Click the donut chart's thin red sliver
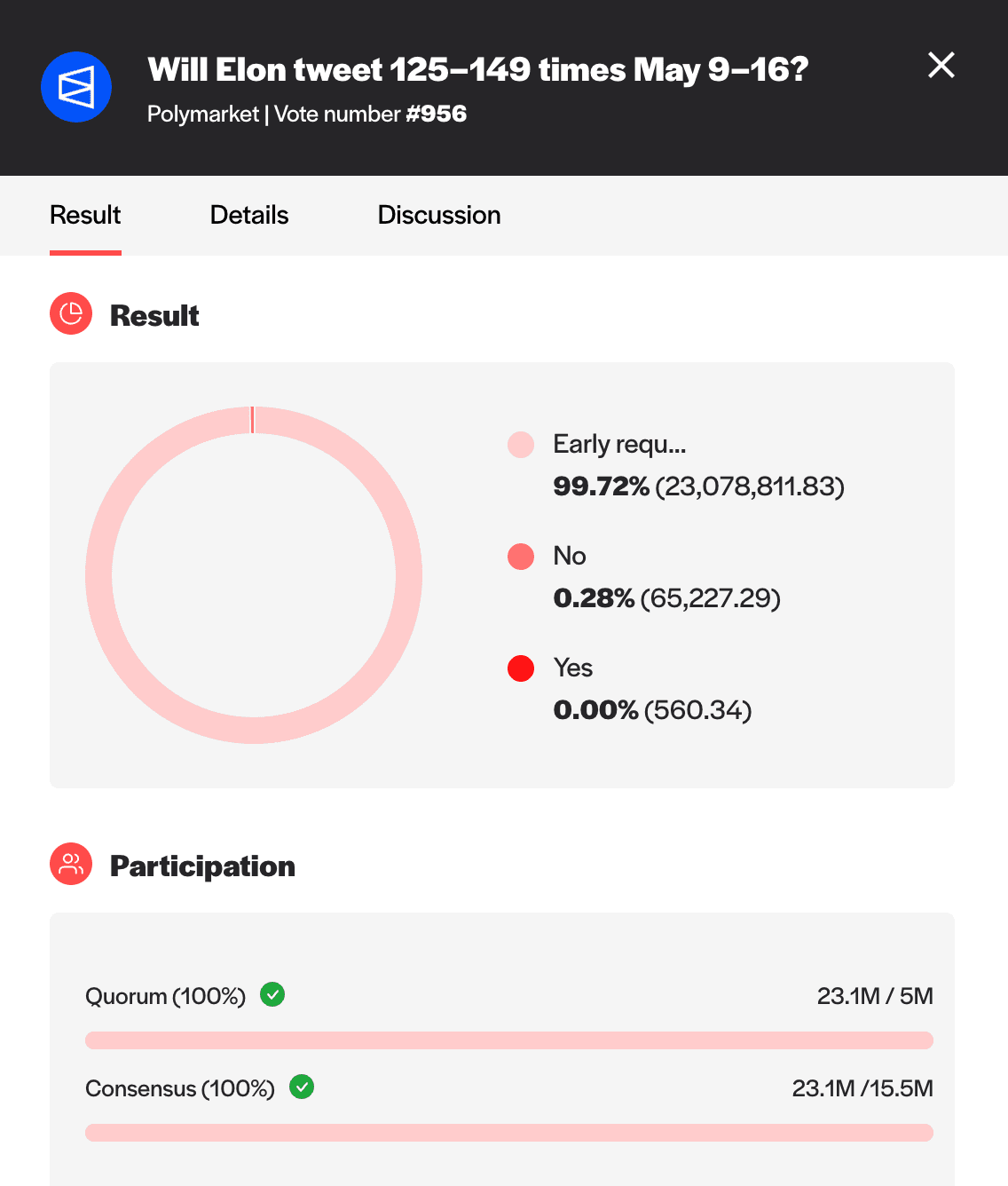1008x1186 pixels. pyautogui.click(x=253, y=417)
